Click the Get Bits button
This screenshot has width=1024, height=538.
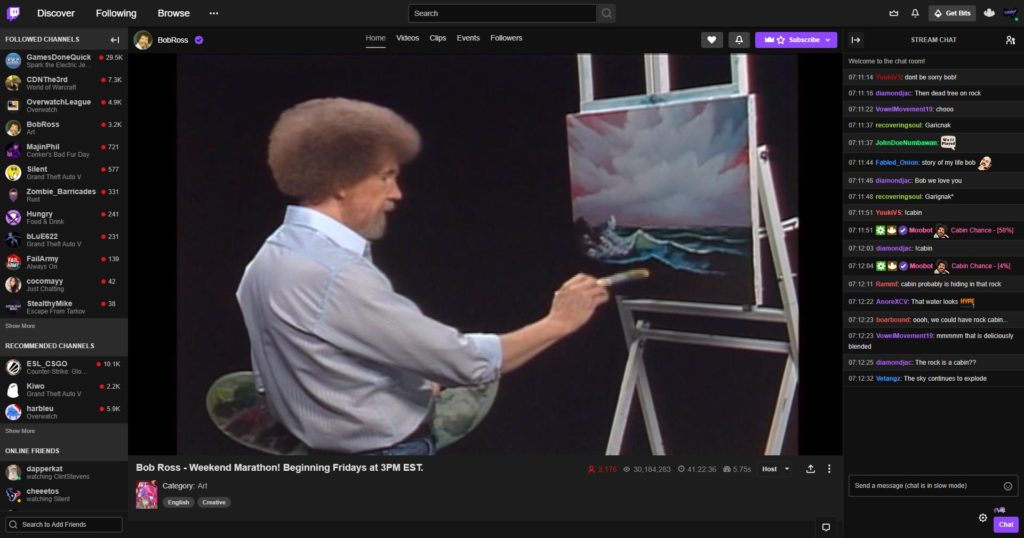(x=953, y=13)
